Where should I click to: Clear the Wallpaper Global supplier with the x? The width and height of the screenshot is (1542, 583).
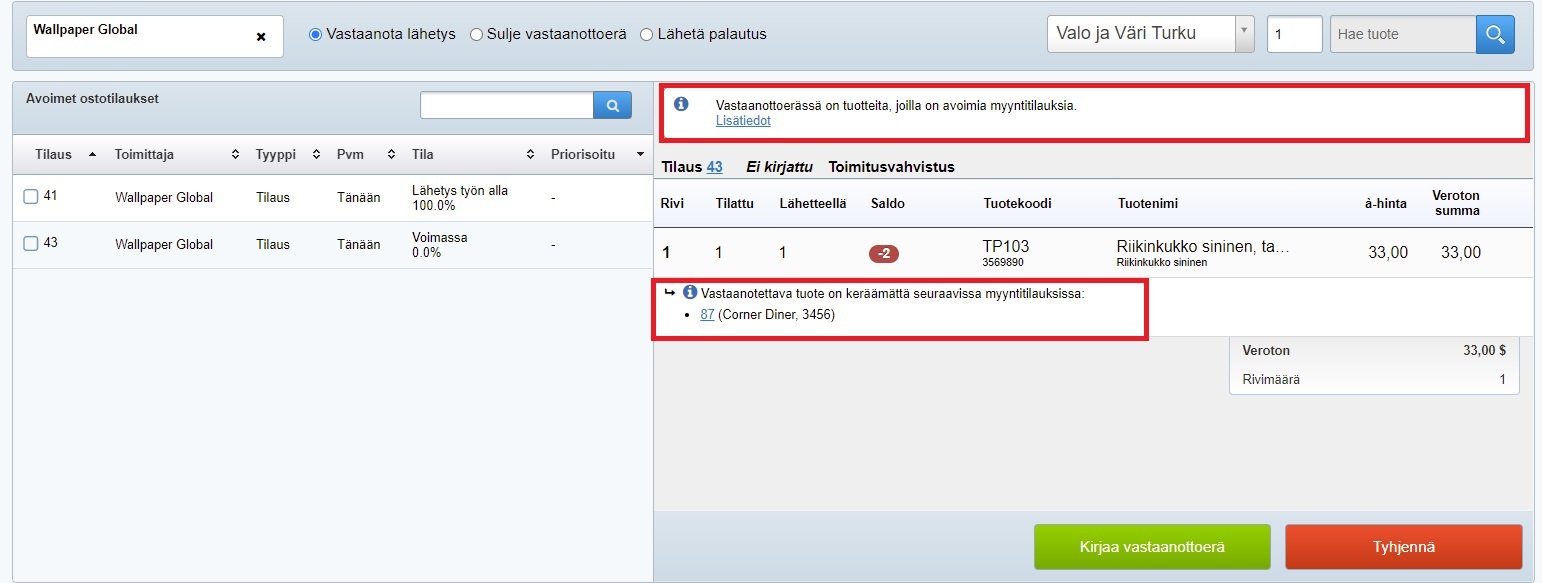click(x=261, y=37)
